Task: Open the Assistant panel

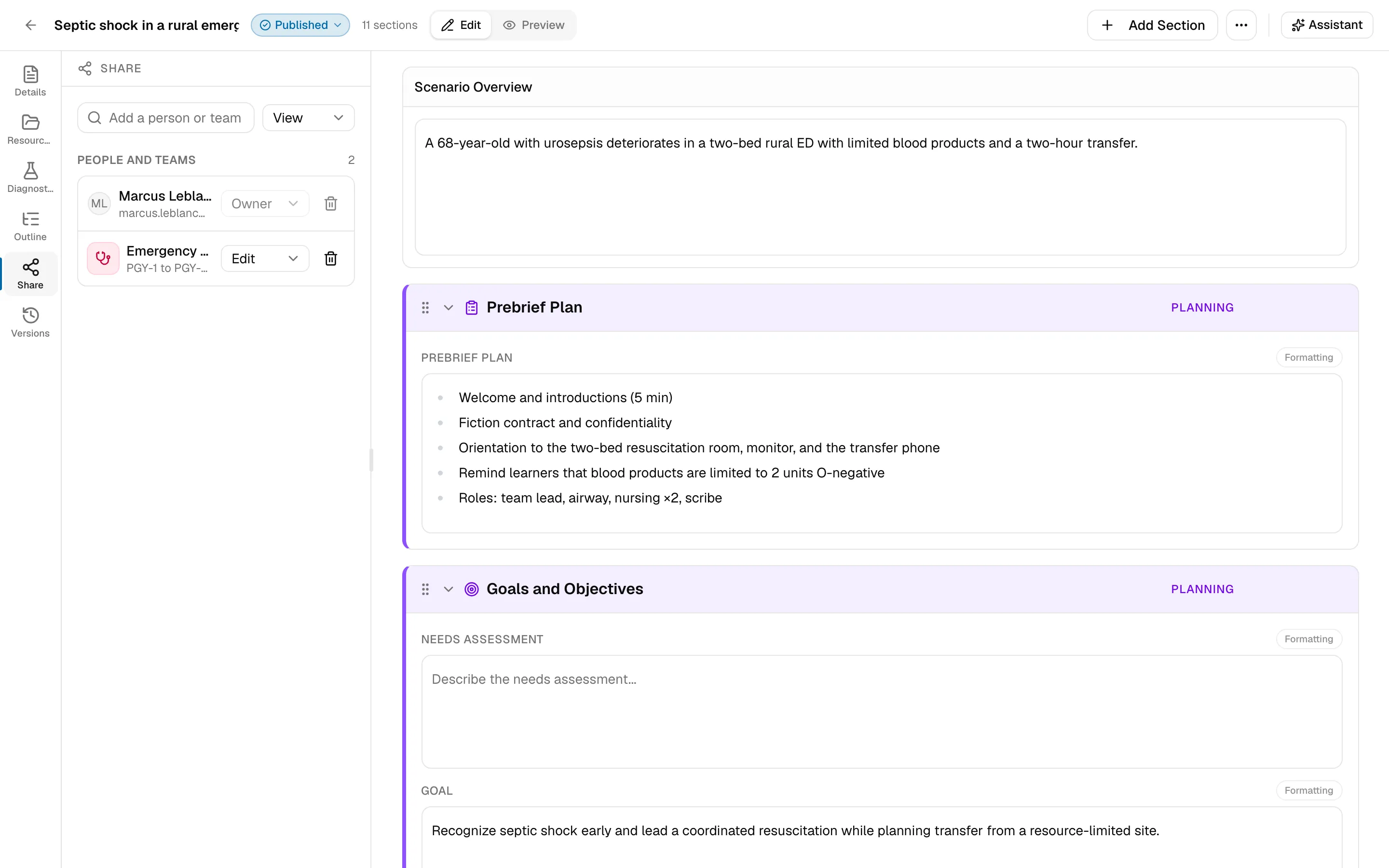Action: [1326, 25]
